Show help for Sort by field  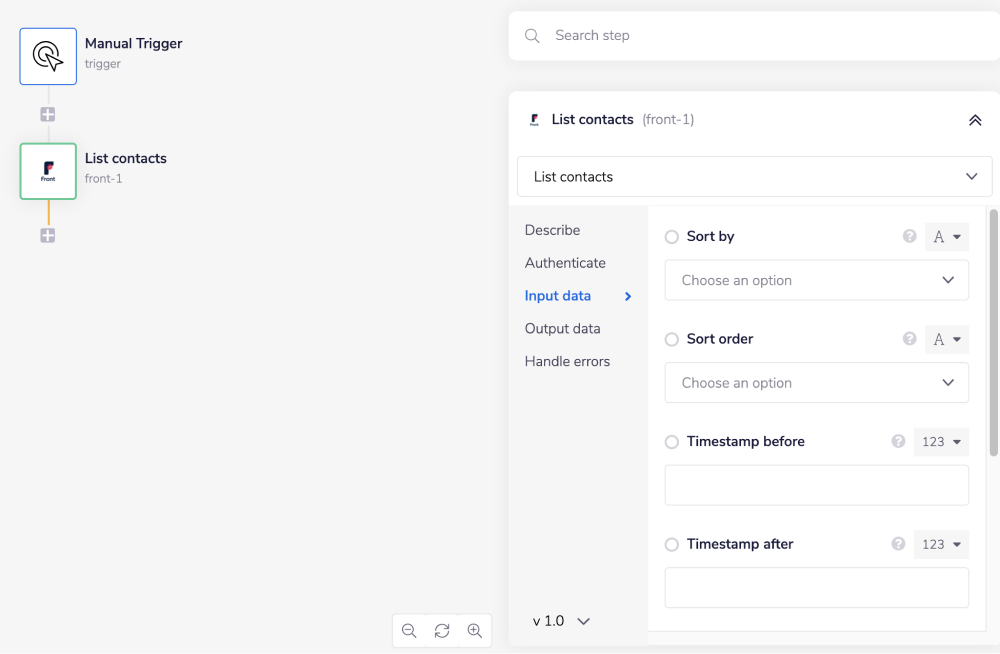(910, 237)
